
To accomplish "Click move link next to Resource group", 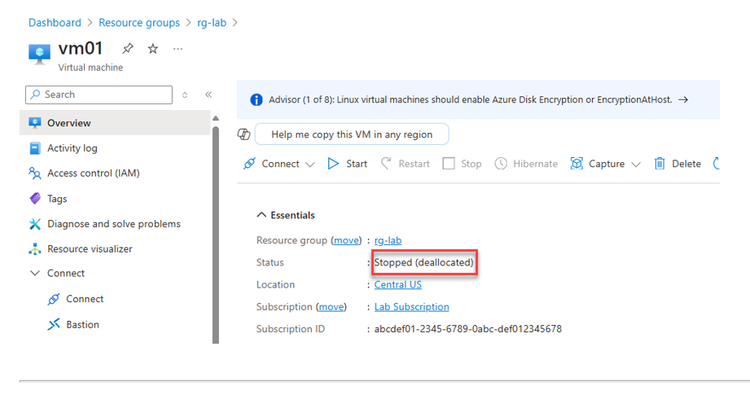I will coord(346,240).
